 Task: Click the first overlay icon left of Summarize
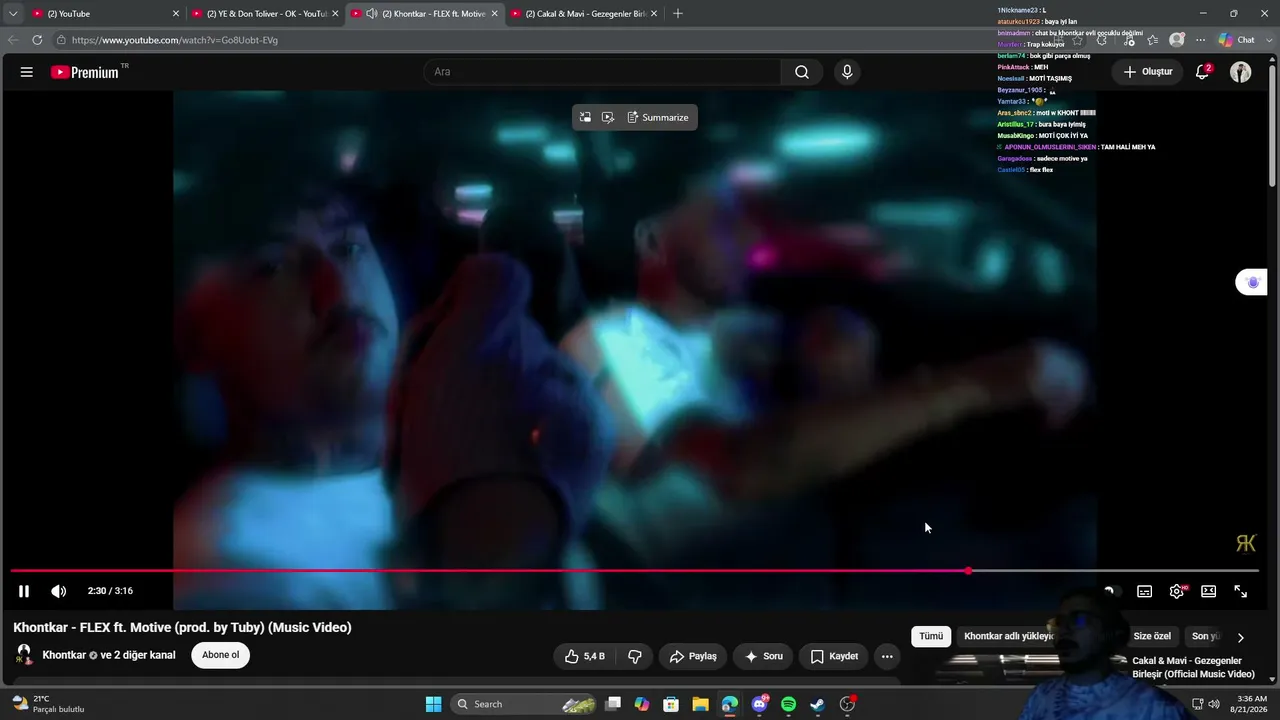(585, 117)
